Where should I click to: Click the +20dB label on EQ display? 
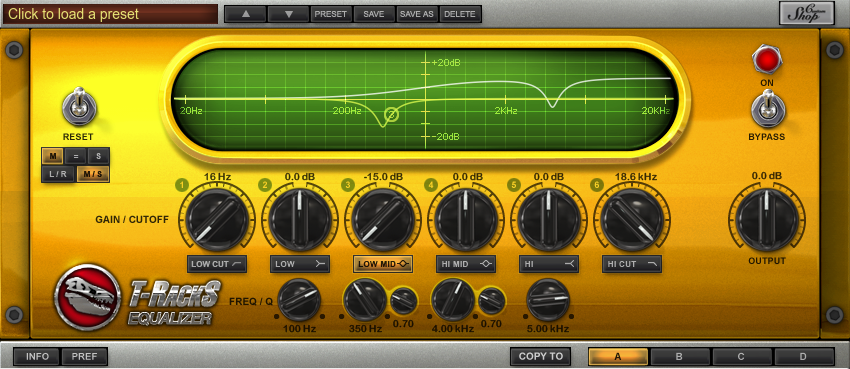coord(446,63)
